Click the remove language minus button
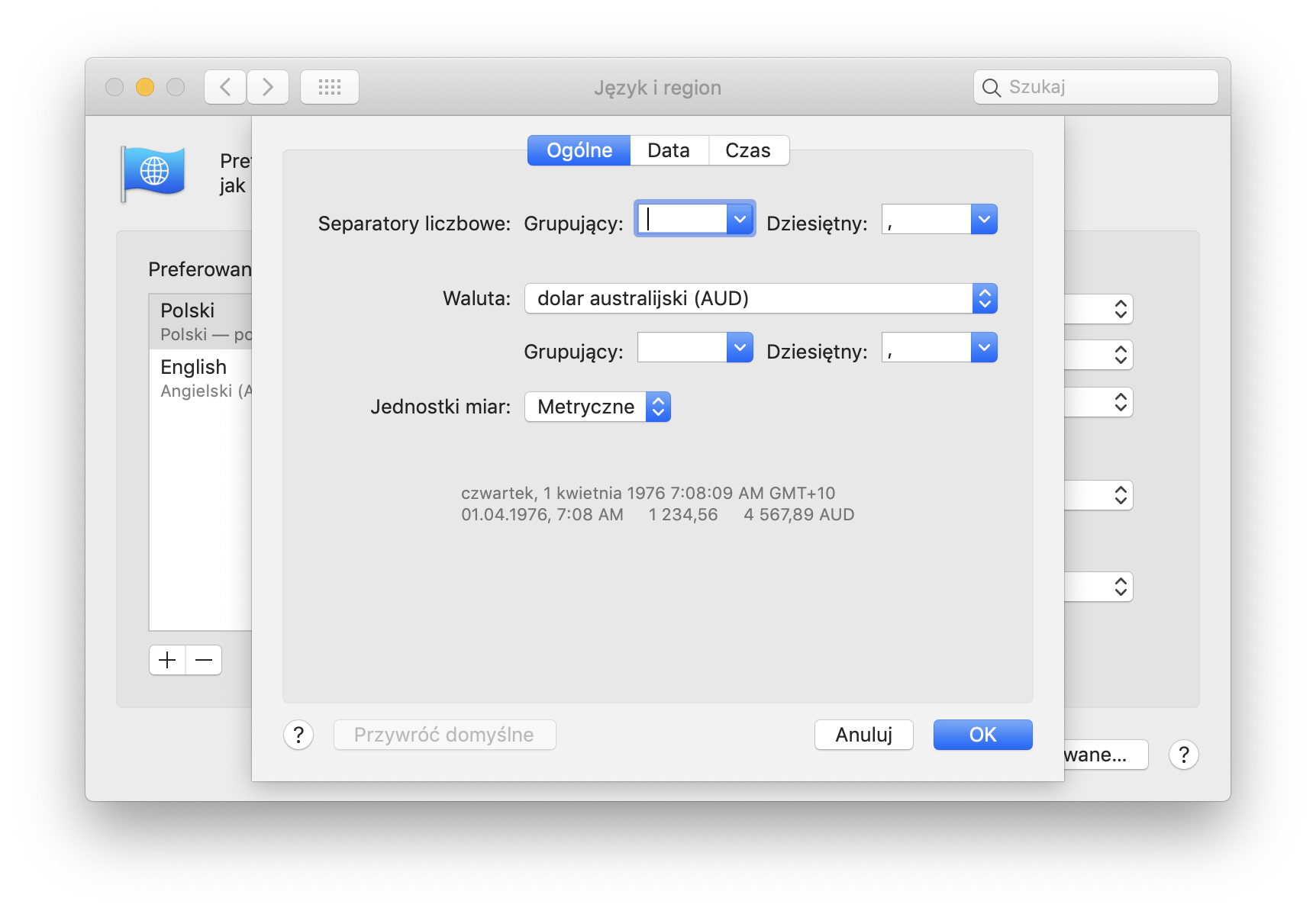The width and height of the screenshot is (1316, 914). coord(203,659)
